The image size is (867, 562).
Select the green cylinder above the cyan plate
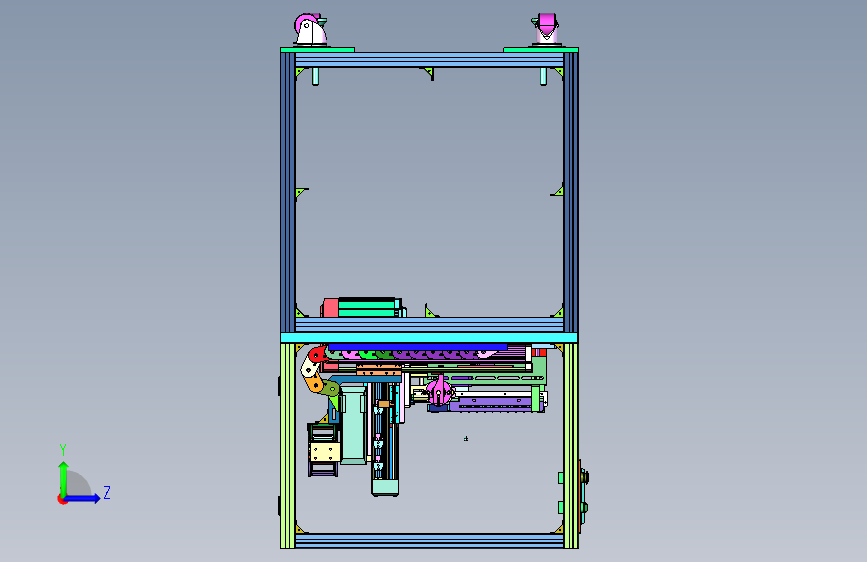[x=367, y=308]
